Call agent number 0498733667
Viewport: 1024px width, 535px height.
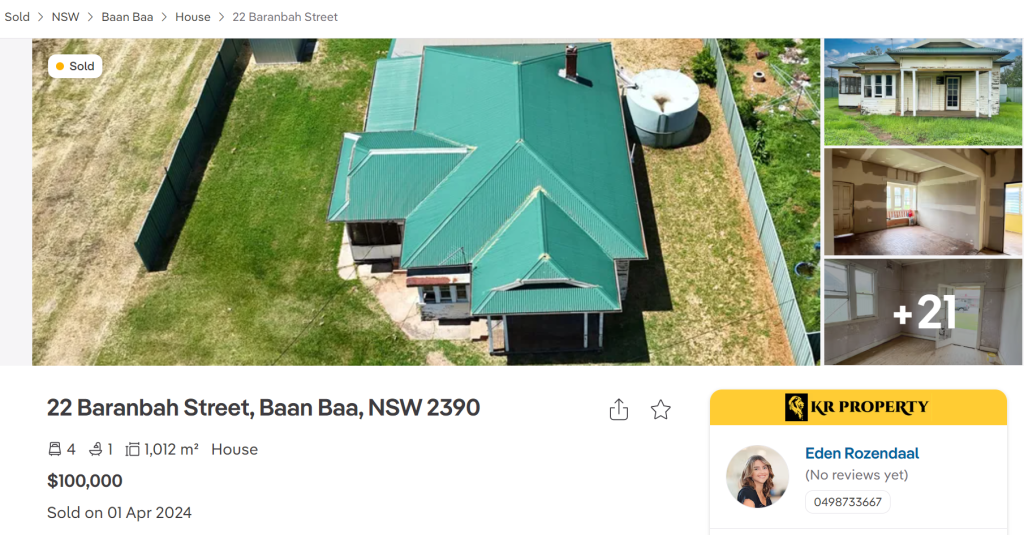(848, 502)
